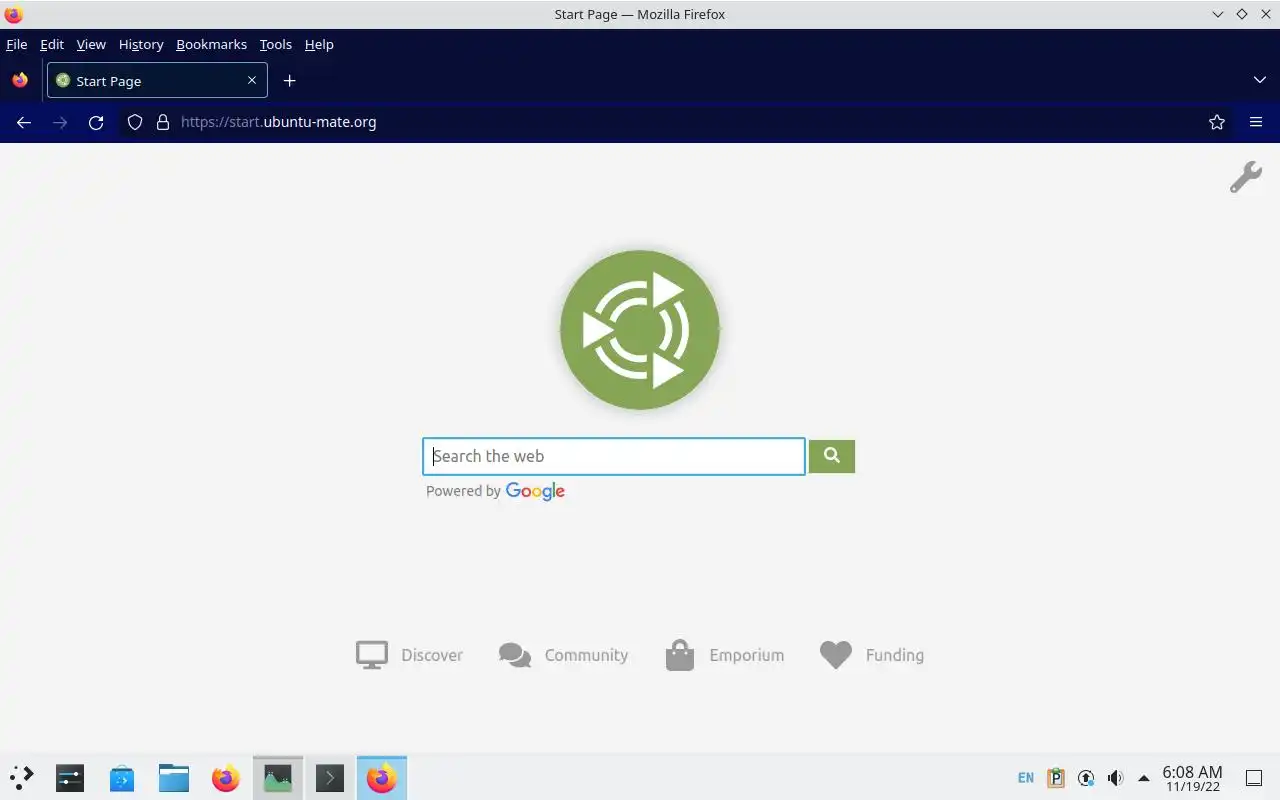Open the Help menu
1280x800 pixels.
tap(319, 44)
